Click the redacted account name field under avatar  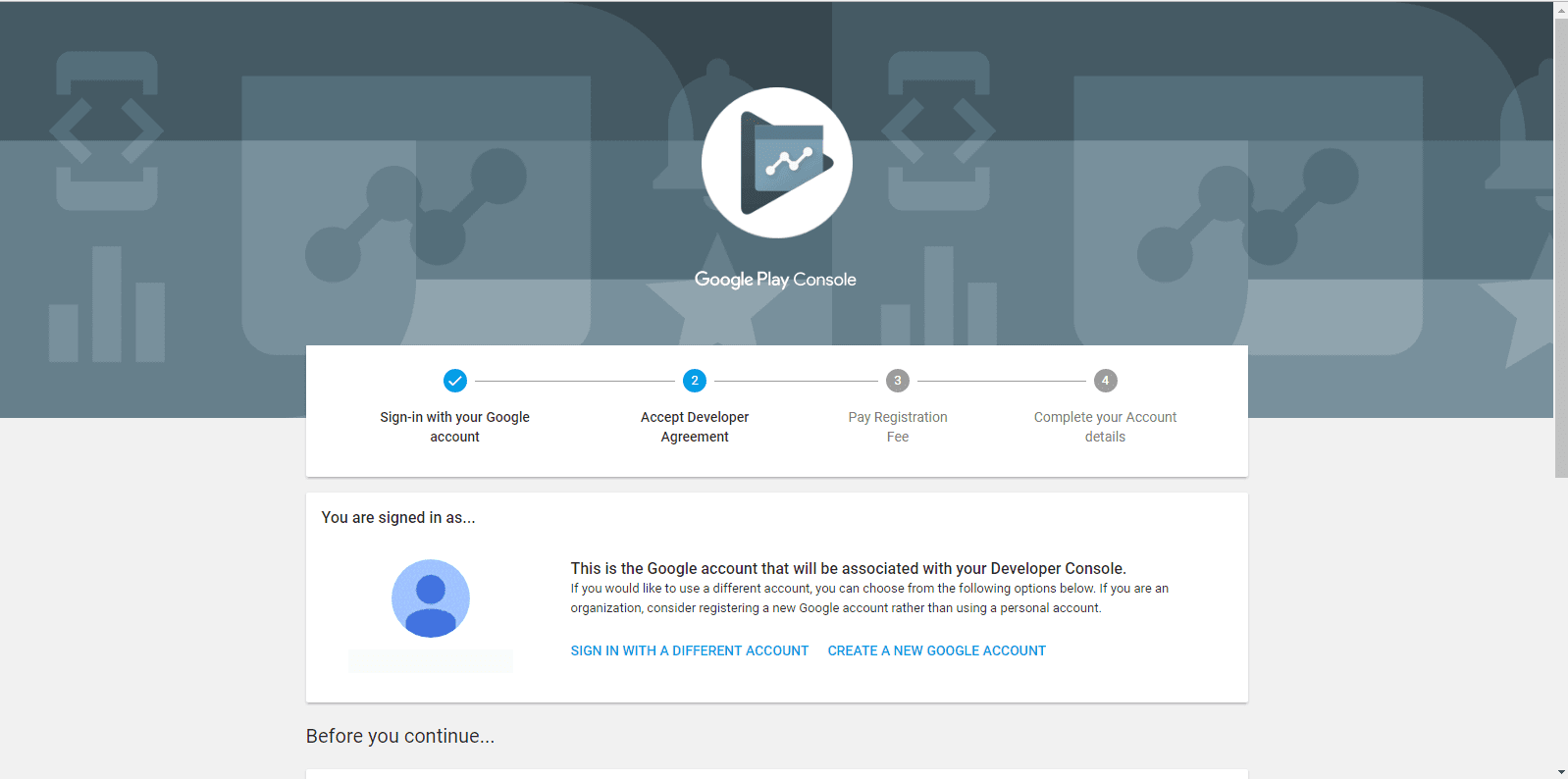coord(431,660)
